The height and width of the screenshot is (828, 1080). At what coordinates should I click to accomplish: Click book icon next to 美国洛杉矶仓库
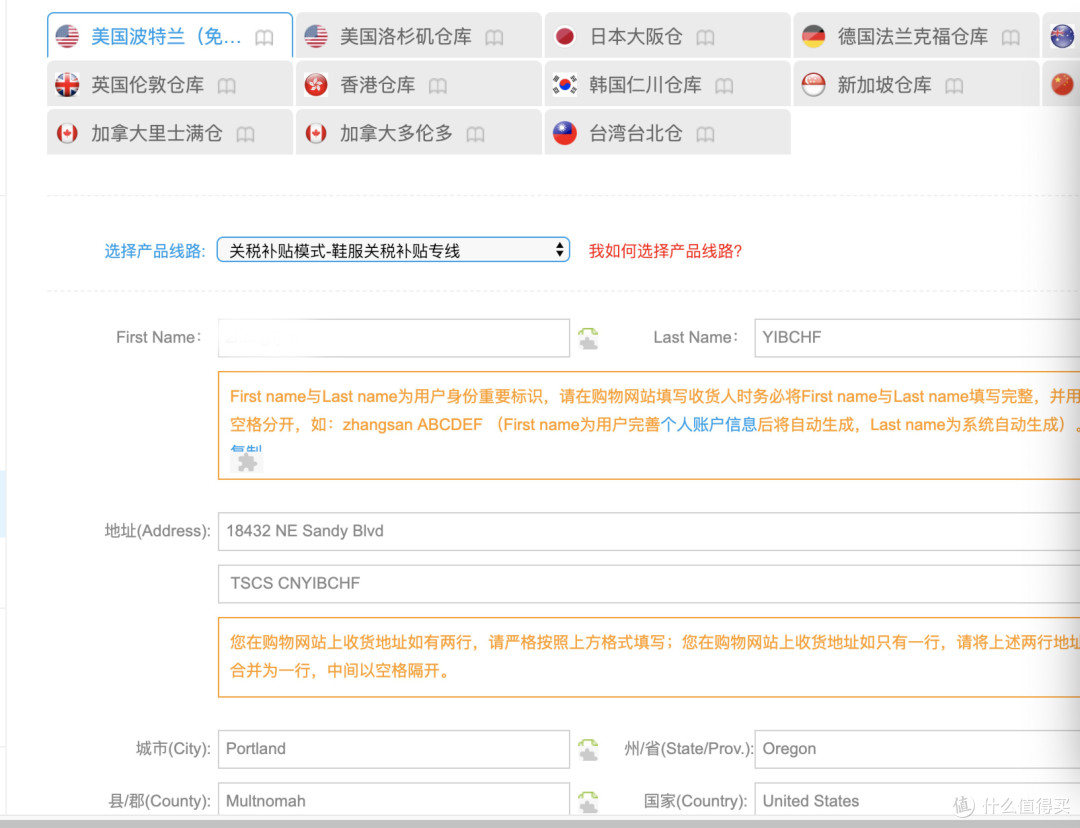[x=494, y=37]
